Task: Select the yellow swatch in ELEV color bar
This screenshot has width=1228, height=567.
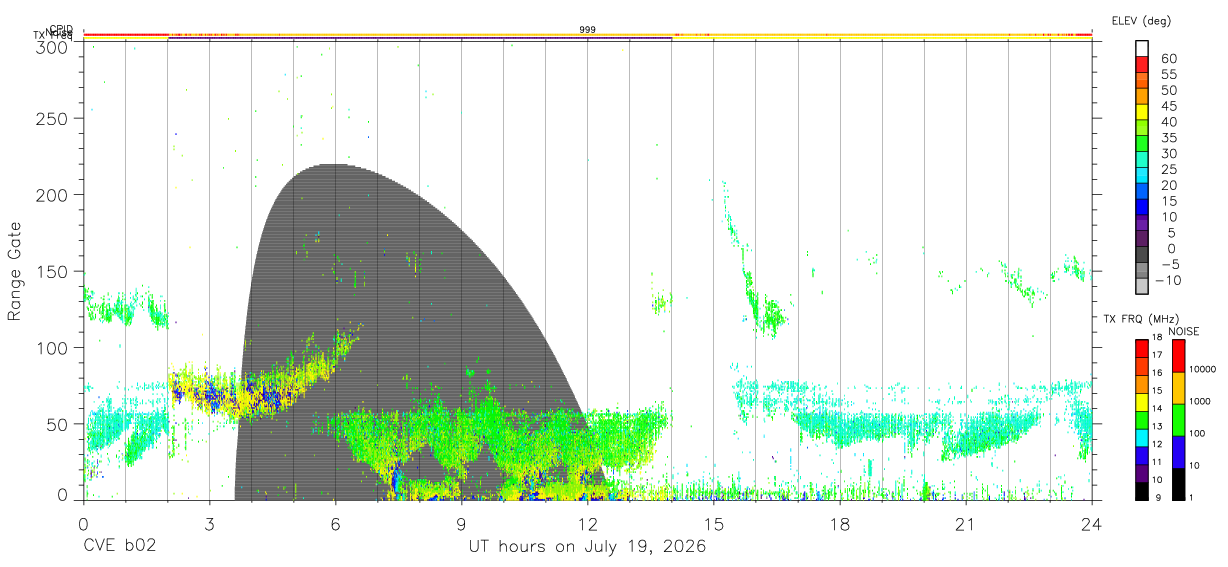Action: click(1142, 111)
